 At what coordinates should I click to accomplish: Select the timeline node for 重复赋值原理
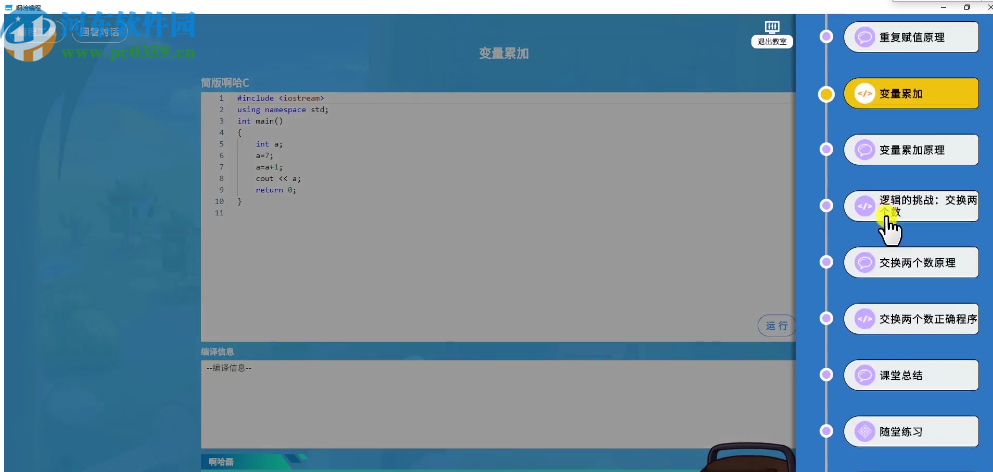pyautogui.click(x=826, y=37)
